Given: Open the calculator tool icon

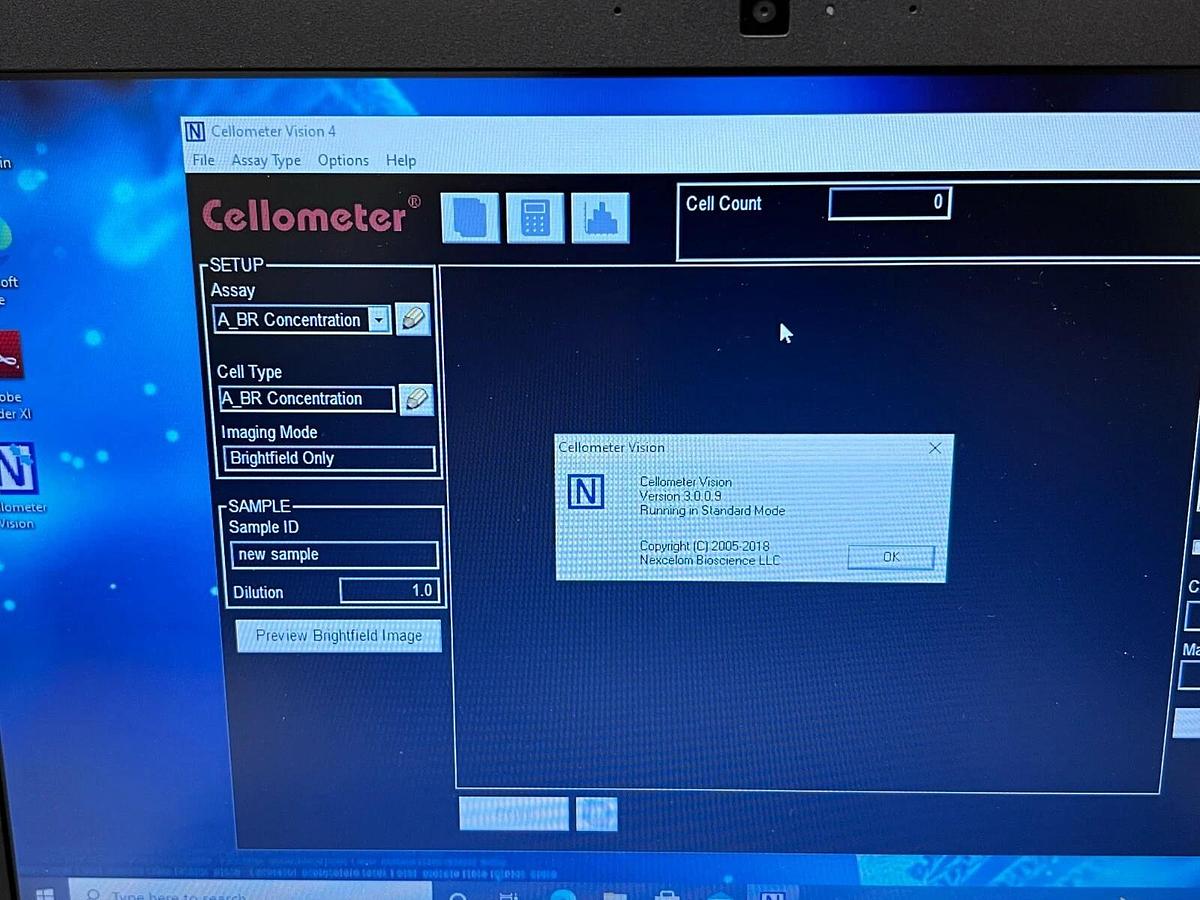Looking at the screenshot, I should (x=535, y=217).
